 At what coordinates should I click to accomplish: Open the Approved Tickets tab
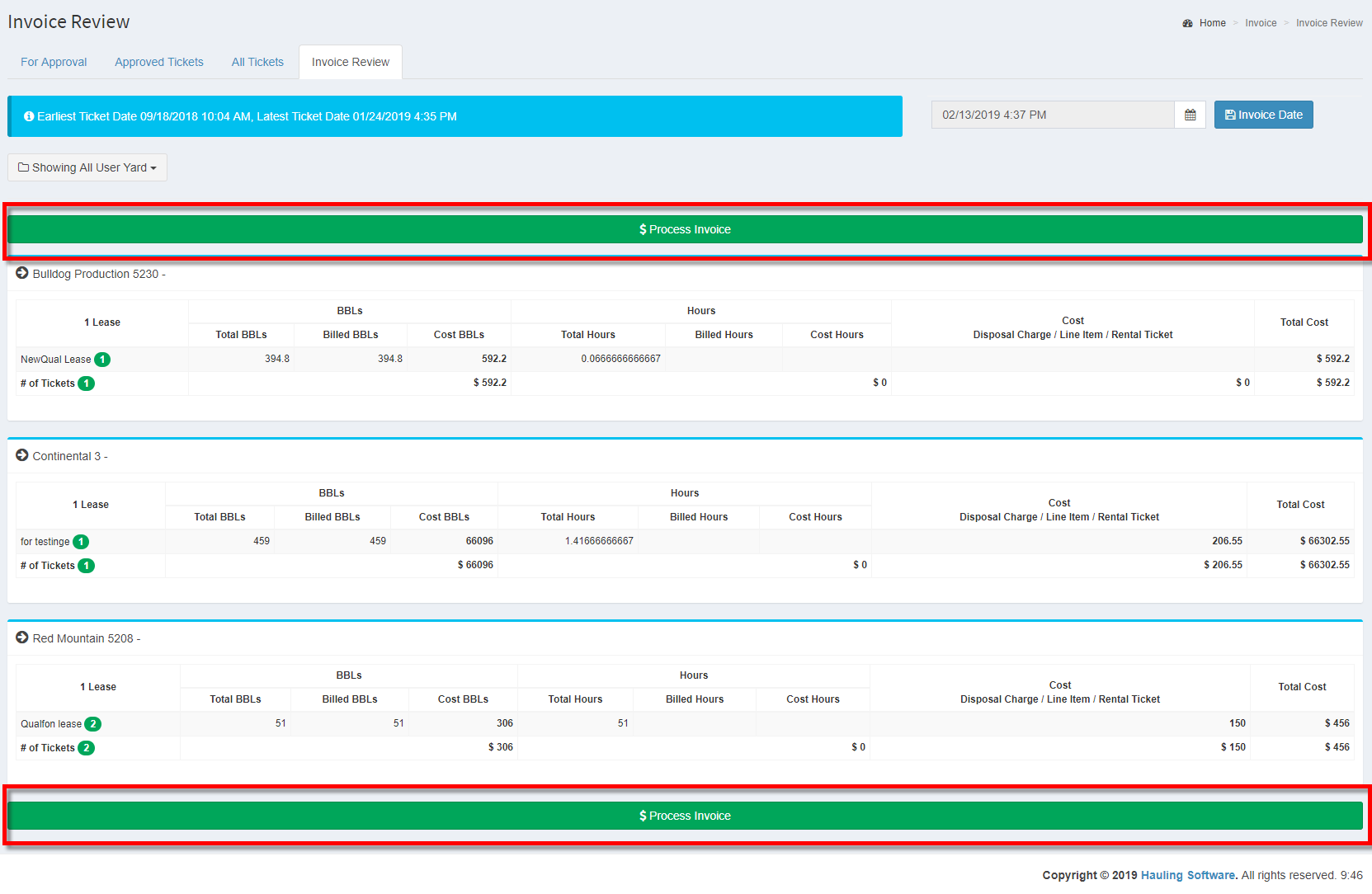coord(159,62)
